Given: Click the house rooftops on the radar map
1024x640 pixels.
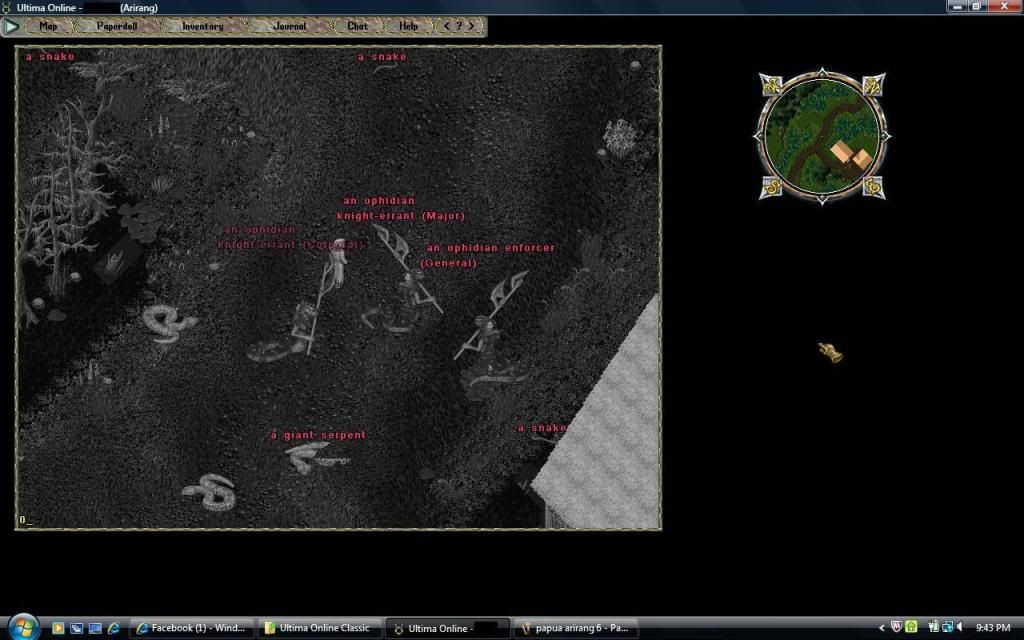Looking at the screenshot, I should pos(850,155).
